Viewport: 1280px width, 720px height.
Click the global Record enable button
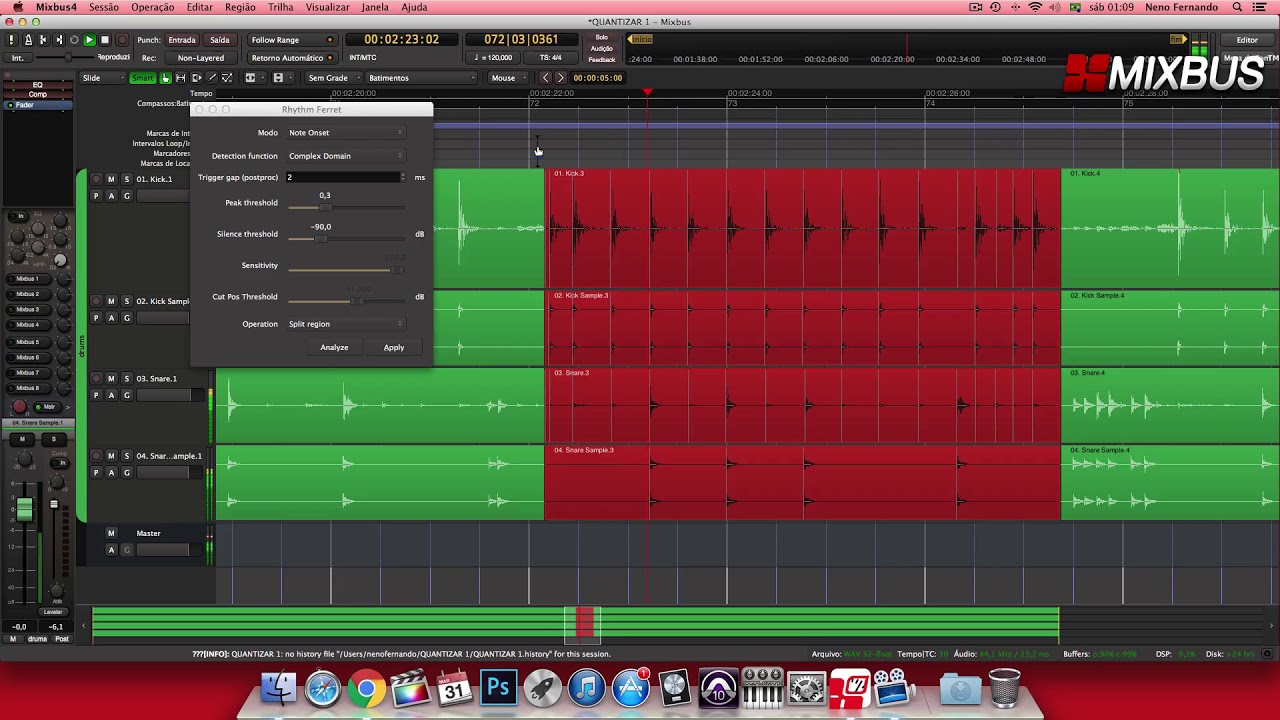pos(122,40)
